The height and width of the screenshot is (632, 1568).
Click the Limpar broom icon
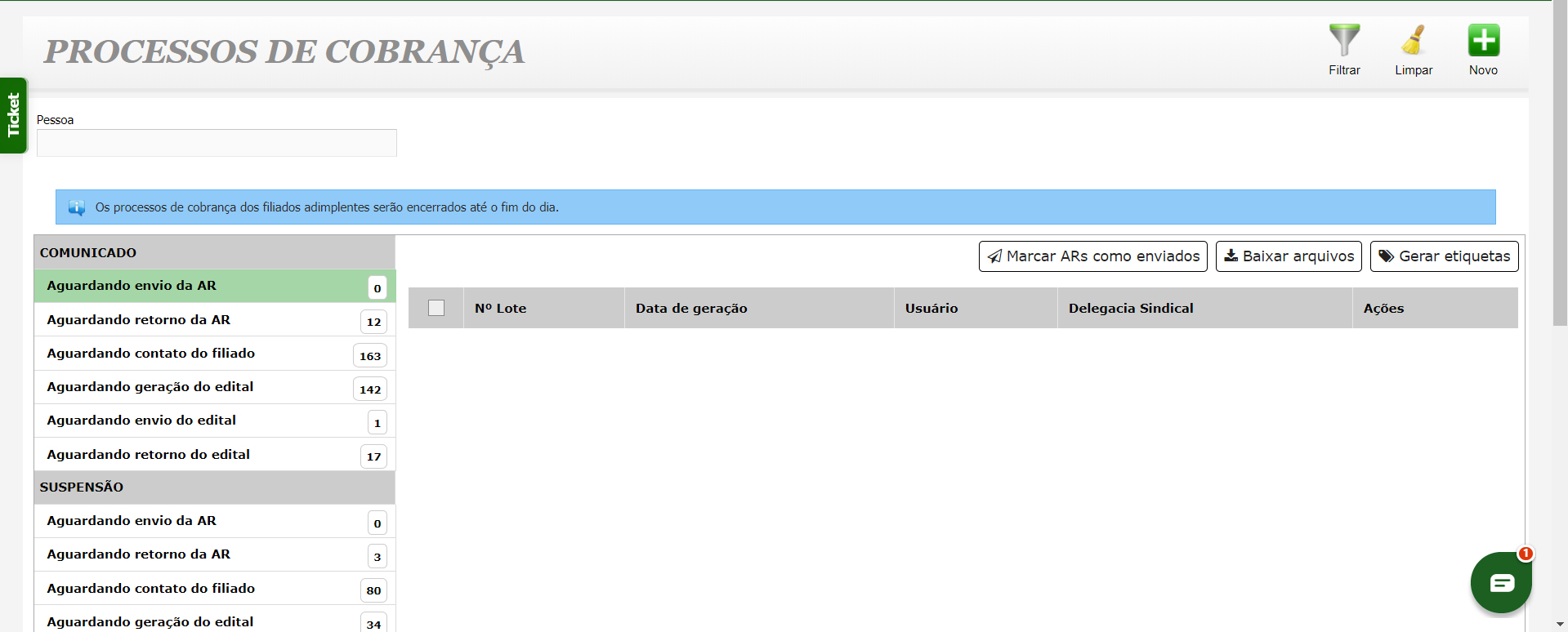click(x=1414, y=41)
